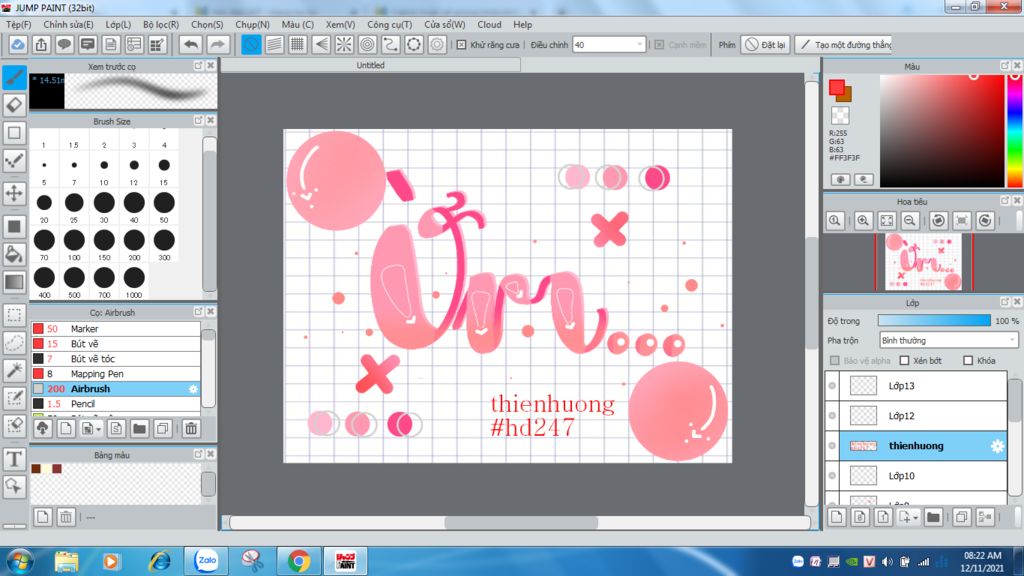The image size is (1024, 576).
Task: Click the Undo arrow
Action: click(x=191, y=44)
